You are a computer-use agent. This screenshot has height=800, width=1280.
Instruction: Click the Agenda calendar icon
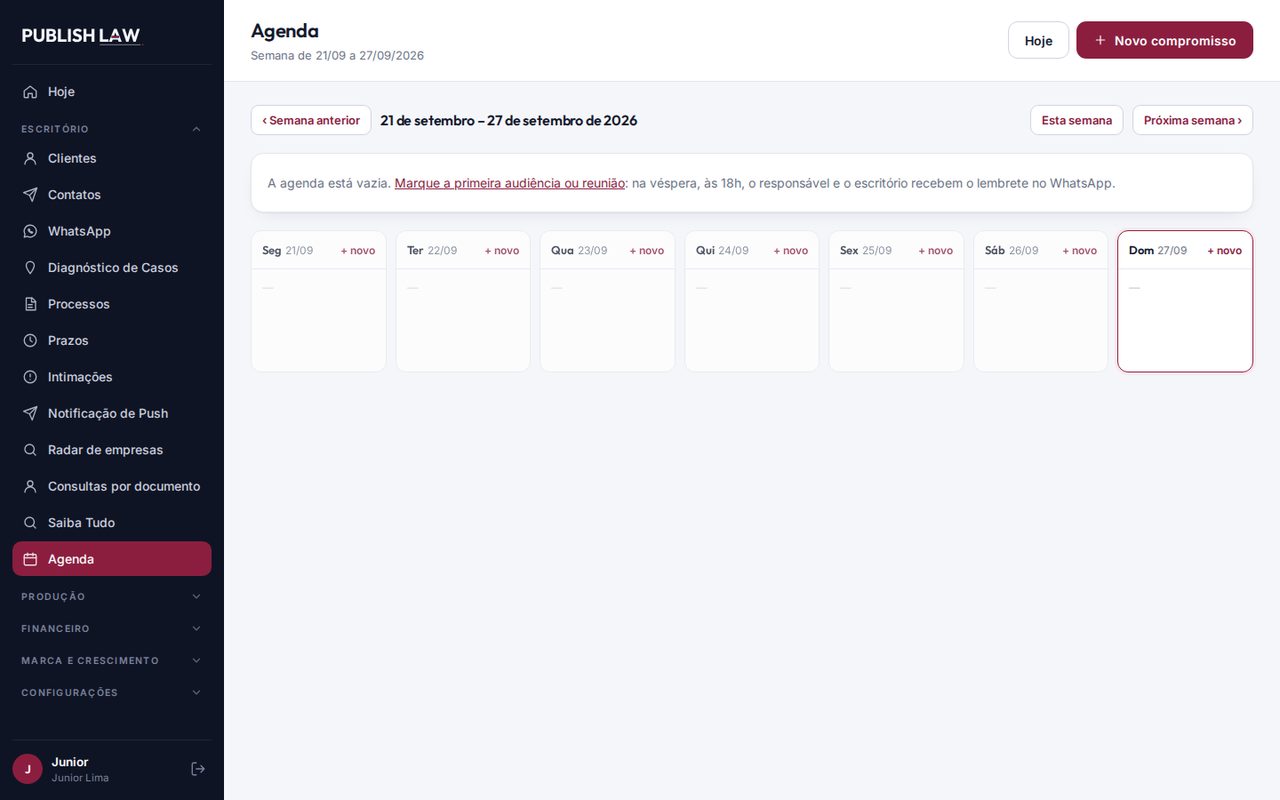(x=30, y=559)
